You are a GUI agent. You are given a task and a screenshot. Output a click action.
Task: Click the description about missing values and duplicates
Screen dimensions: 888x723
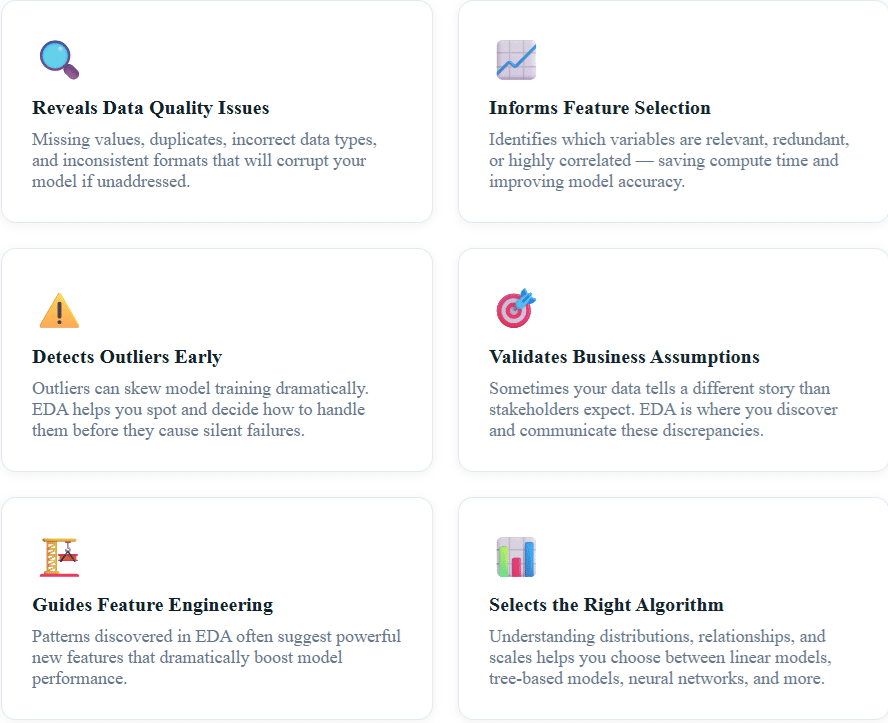(204, 161)
